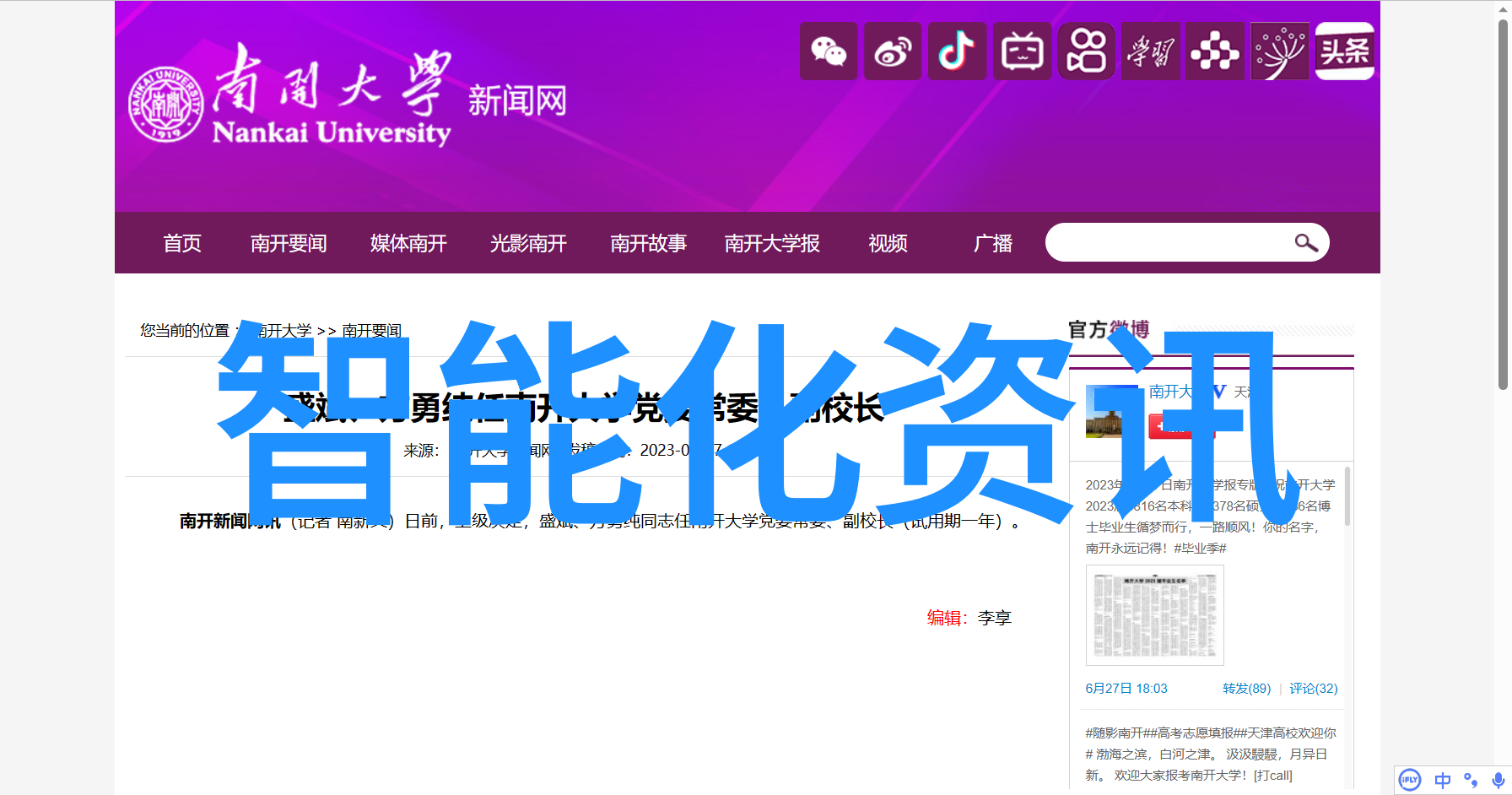The image size is (1512, 795).
Task: Click the Nankai University round emblem
Action: coord(166,104)
